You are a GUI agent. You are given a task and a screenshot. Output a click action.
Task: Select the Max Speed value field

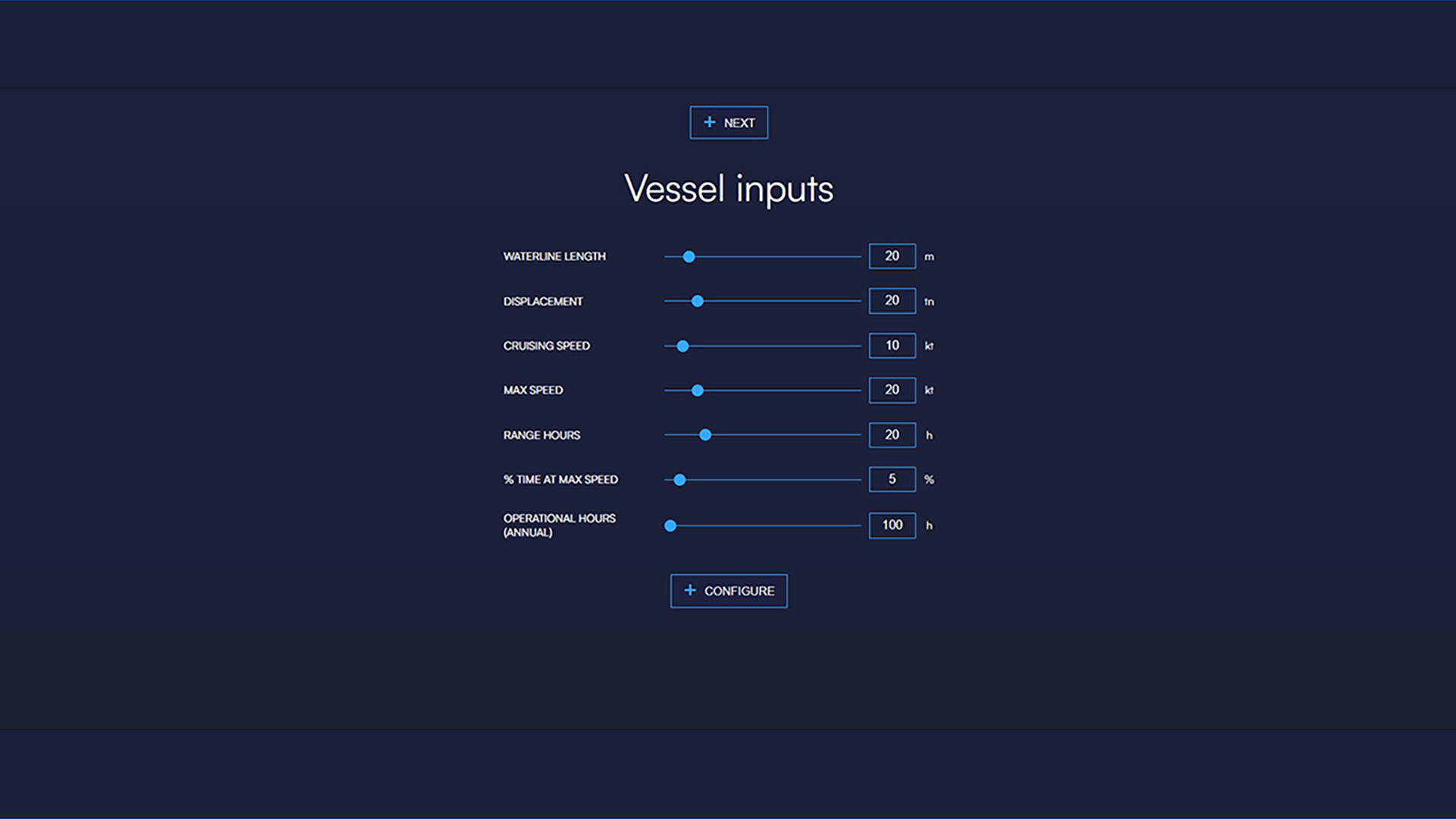tap(892, 390)
